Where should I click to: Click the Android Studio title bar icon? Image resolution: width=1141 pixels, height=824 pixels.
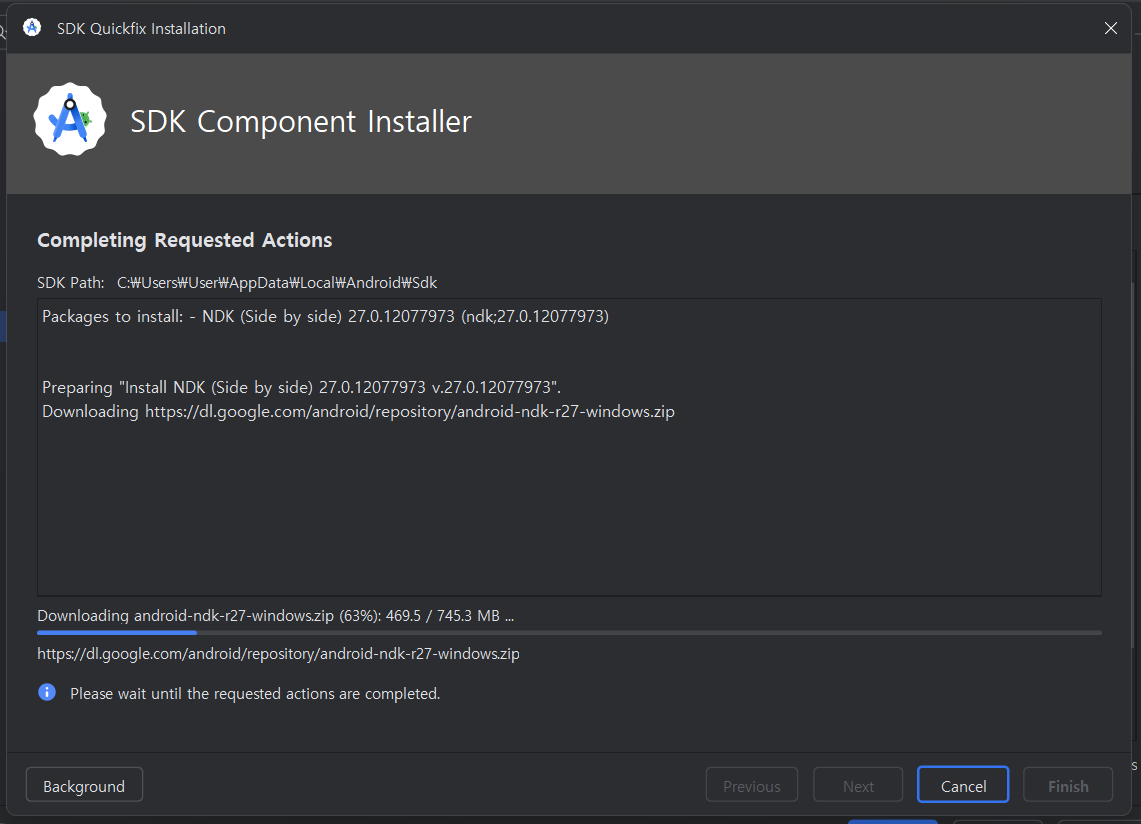pyautogui.click(x=32, y=28)
